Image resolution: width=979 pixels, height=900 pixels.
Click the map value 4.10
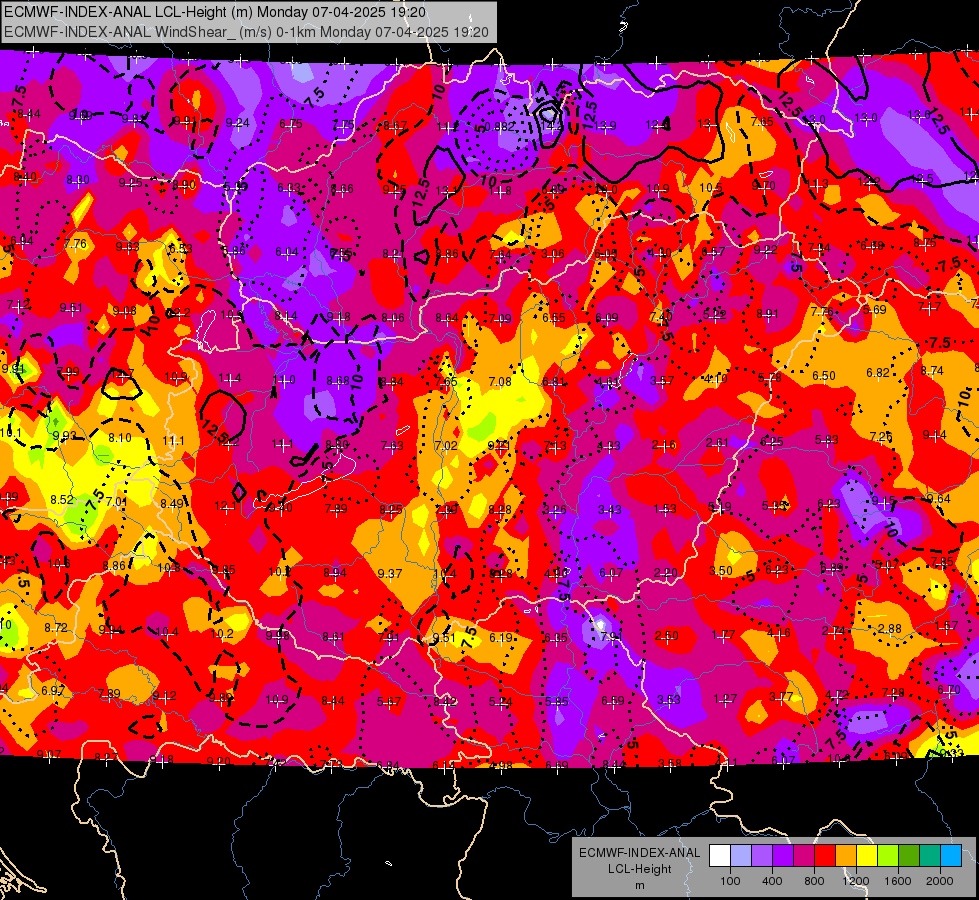click(716, 378)
